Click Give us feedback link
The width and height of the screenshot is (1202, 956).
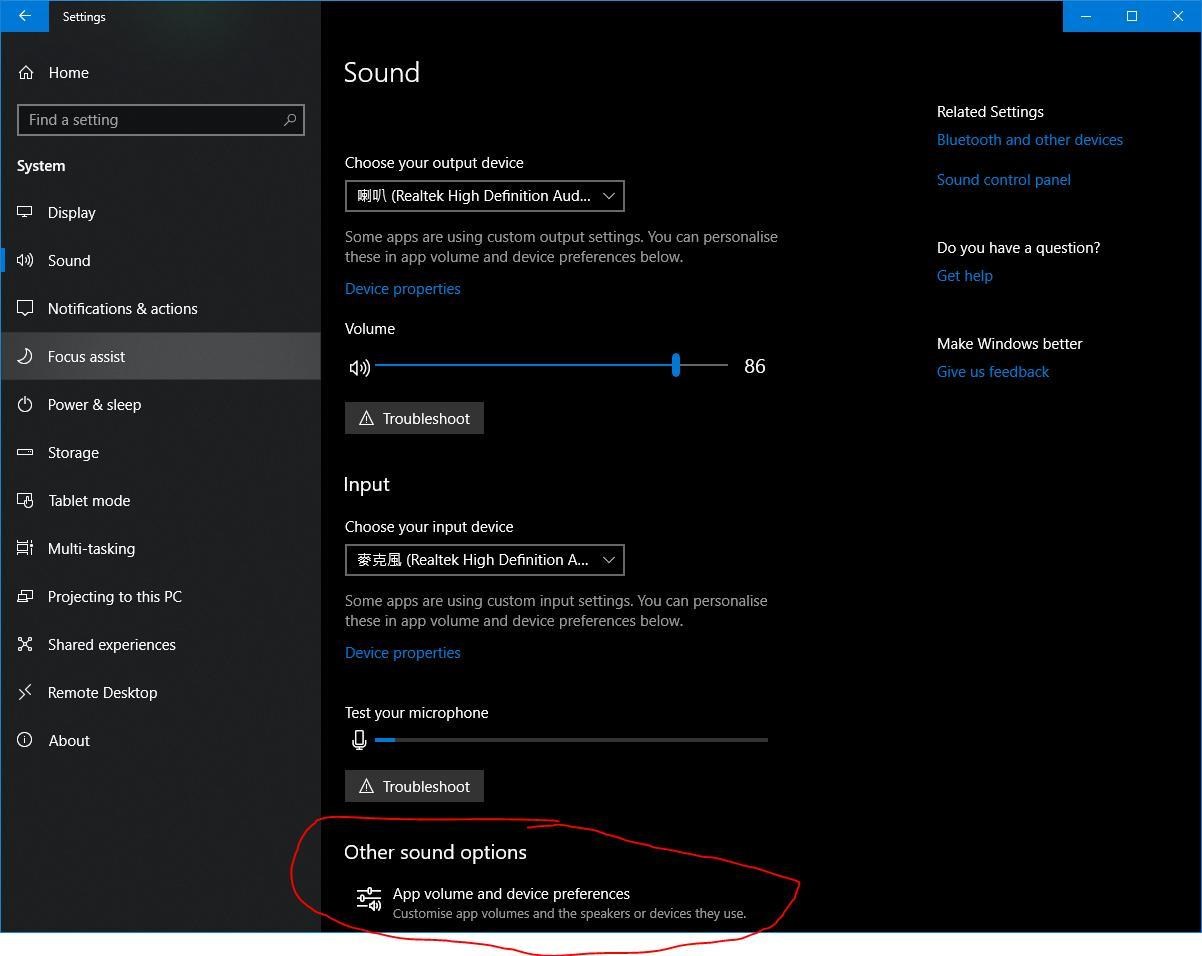tap(992, 372)
